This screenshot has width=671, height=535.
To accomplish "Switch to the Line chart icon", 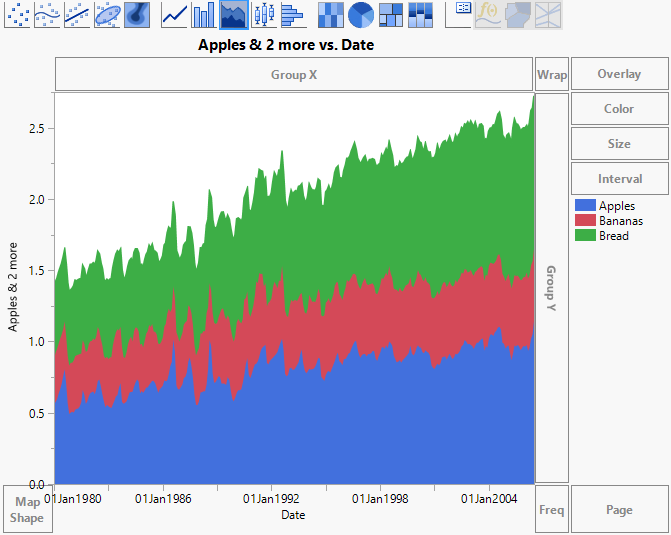I will [175, 14].
